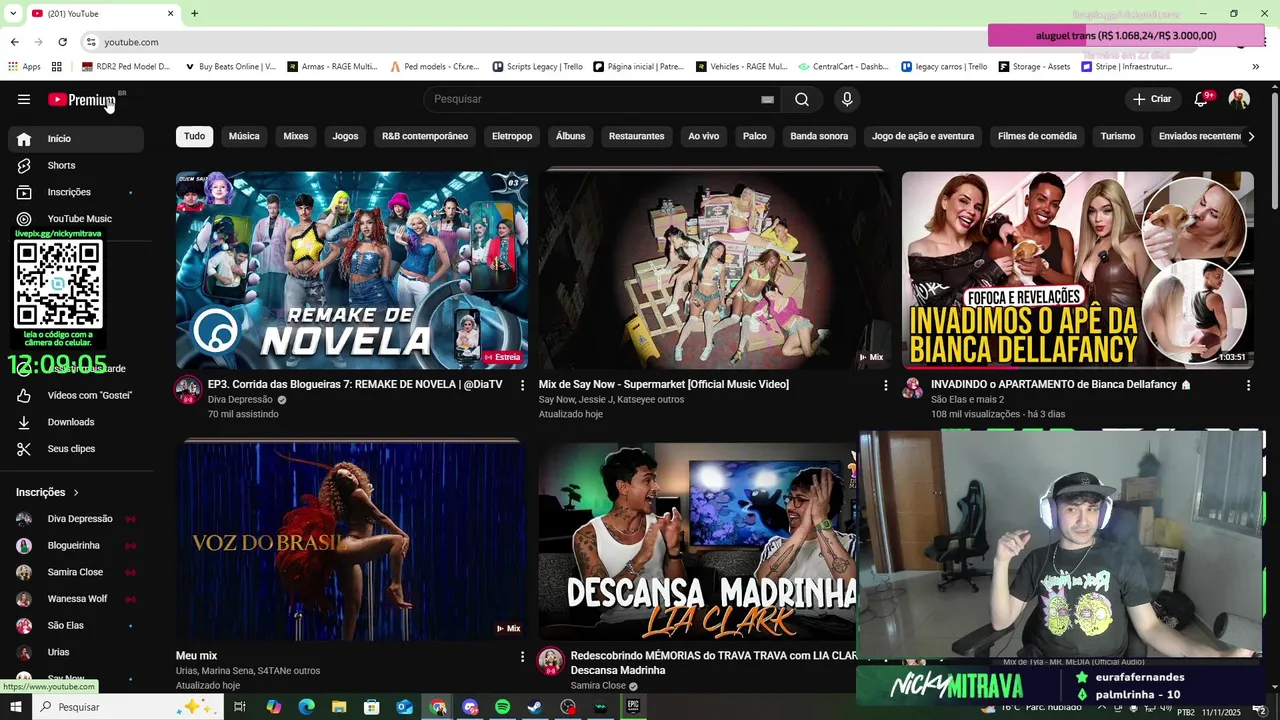Open Microsoft Edge from the taskbar
Viewport: 1280px width, 720px height.
(x=306, y=707)
